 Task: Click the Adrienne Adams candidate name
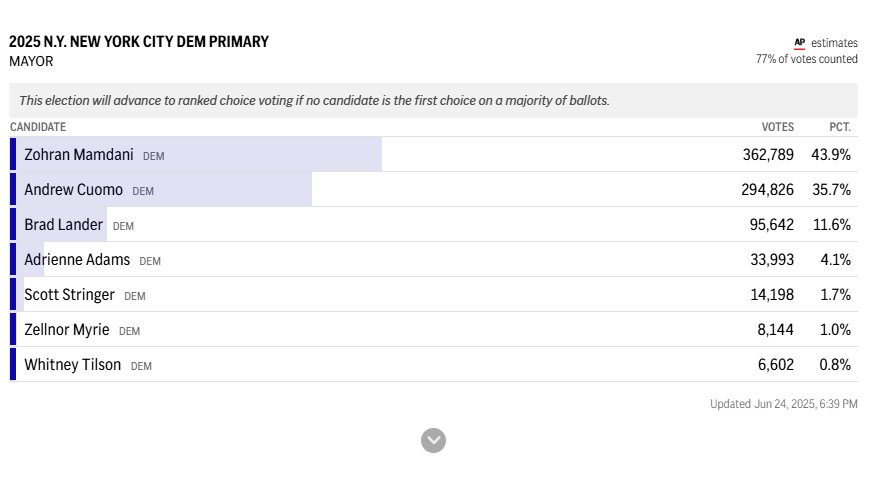pyautogui.click(x=77, y=260)
